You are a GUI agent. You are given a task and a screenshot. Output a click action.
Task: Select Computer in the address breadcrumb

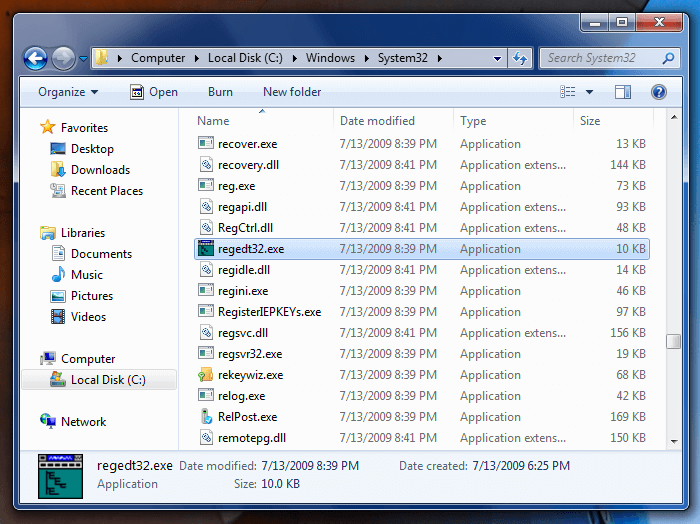tap(158, 58)
